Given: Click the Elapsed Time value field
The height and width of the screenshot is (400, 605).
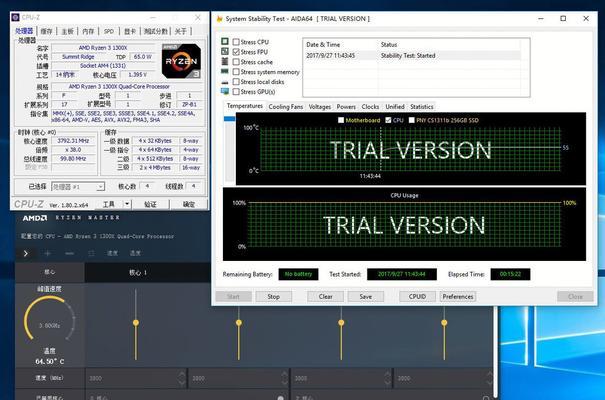Looking at the screenshot, I should (510, 274).
